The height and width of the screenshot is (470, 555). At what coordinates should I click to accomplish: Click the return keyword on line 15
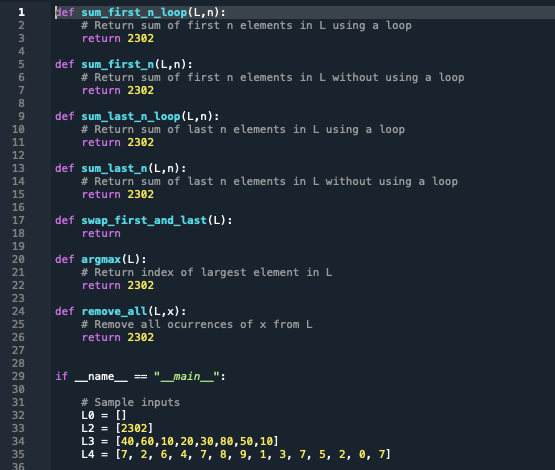point(101,194)
